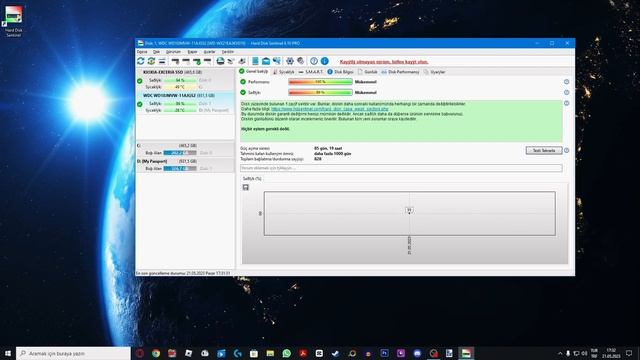The height and width of the screenshot is (360, 640).
Task: Click the send e-mail envelope toolbar icon
Action: 266,61
